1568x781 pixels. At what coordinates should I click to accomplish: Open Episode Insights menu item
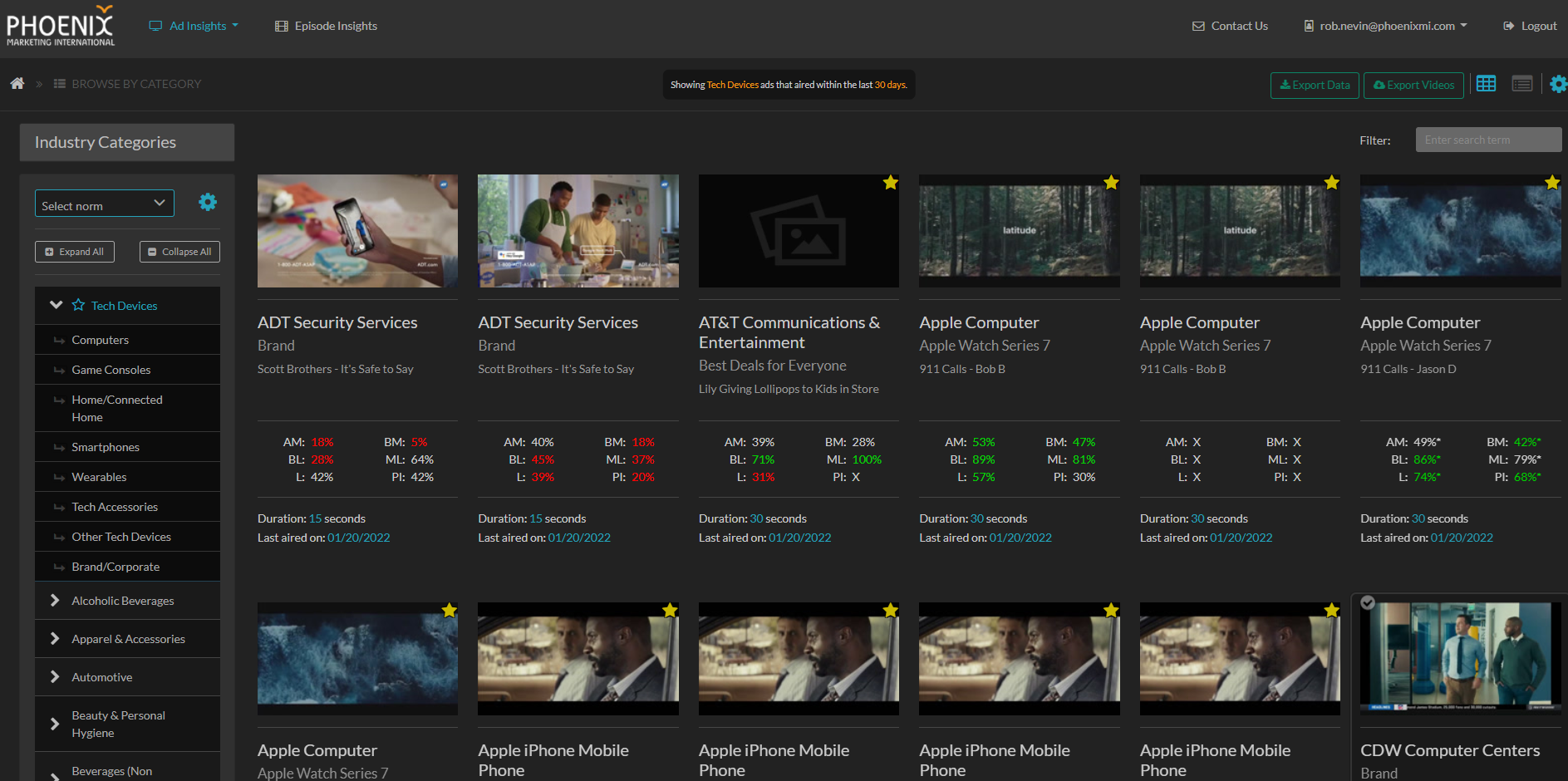point(326,26)
